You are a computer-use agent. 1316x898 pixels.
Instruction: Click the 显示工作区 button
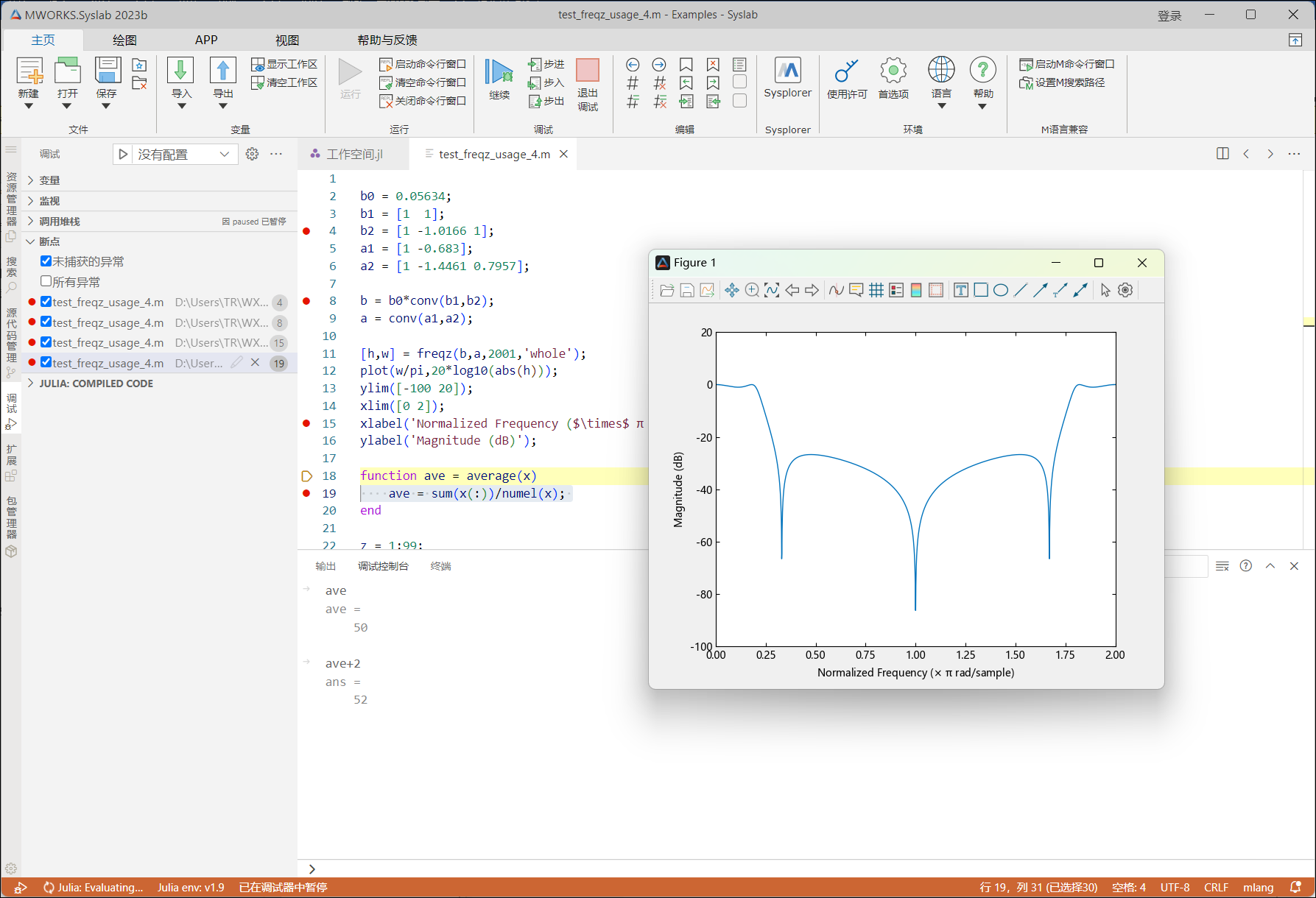click(284, 64)
